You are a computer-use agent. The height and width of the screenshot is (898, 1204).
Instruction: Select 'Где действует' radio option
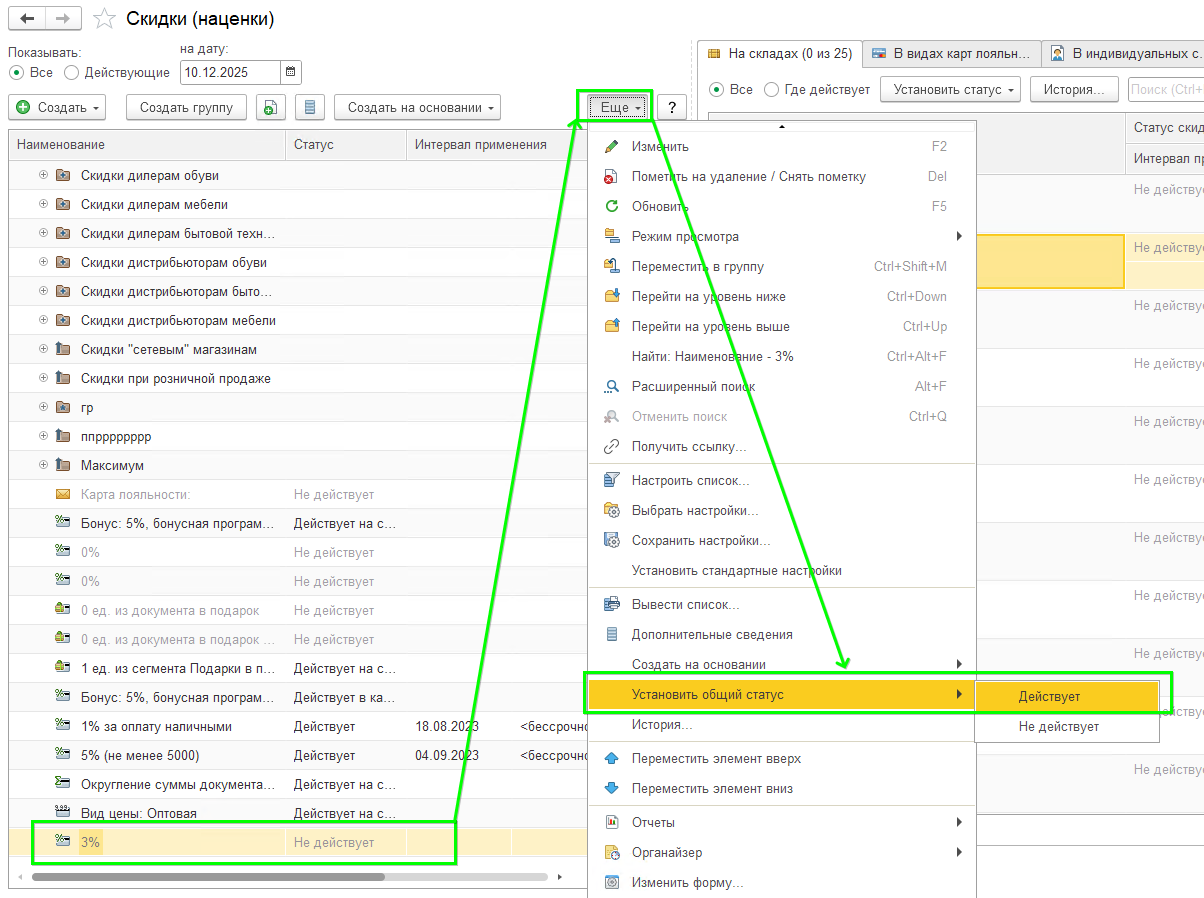pyautogui.click(x=771, y=90)
